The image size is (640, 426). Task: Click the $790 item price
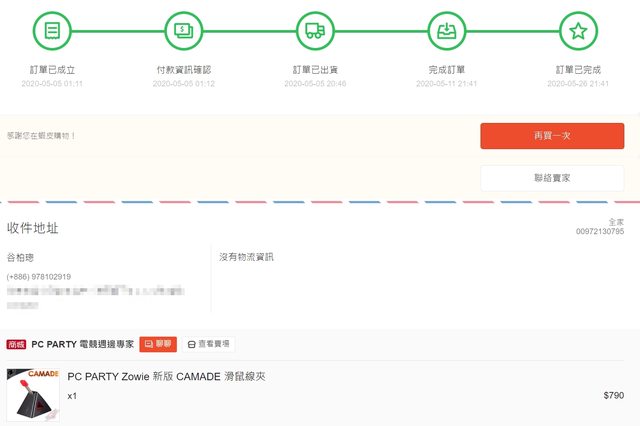tap(613, 396)
